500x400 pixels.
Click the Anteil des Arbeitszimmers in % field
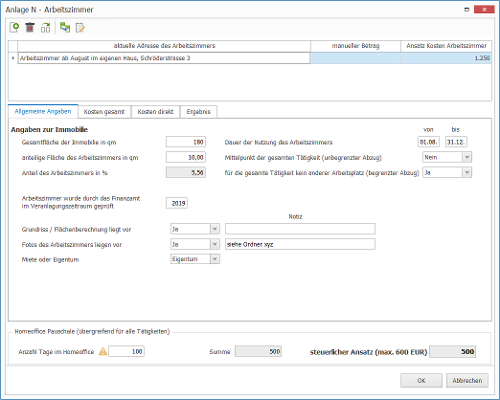point(186,172)
